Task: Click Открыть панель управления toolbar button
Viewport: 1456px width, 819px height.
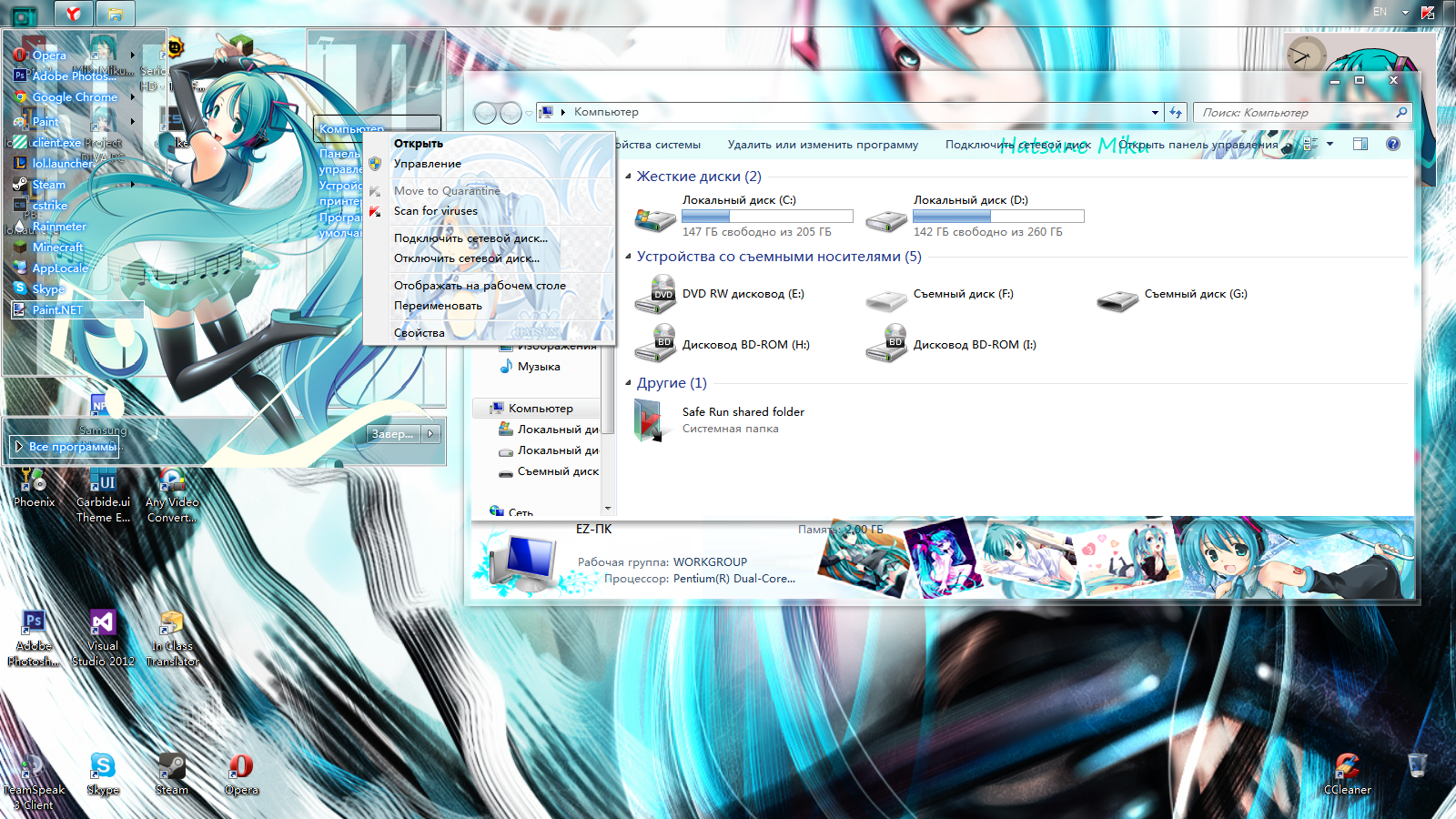Action: (1198, 145)
